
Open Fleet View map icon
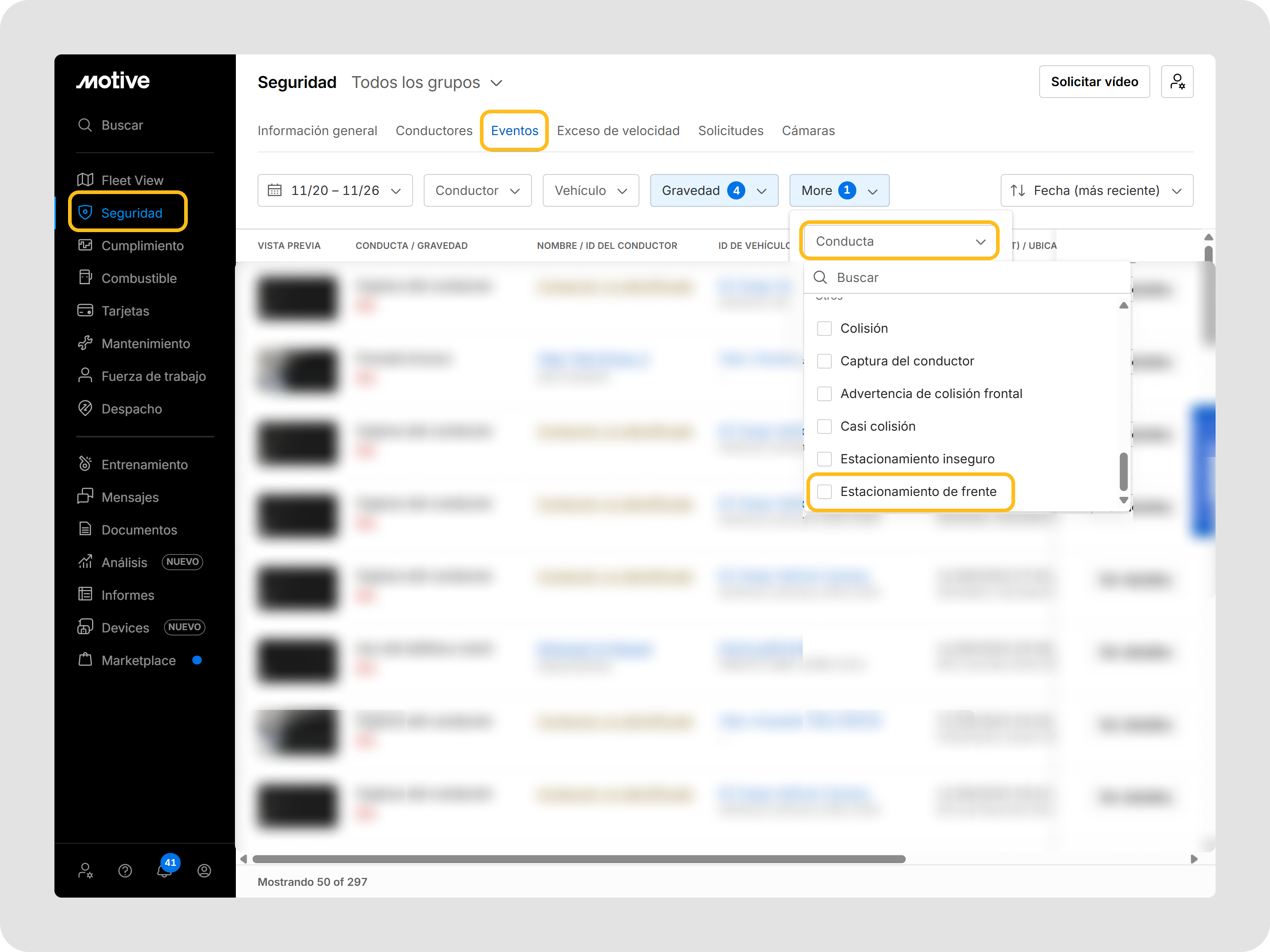pos(86,180)
